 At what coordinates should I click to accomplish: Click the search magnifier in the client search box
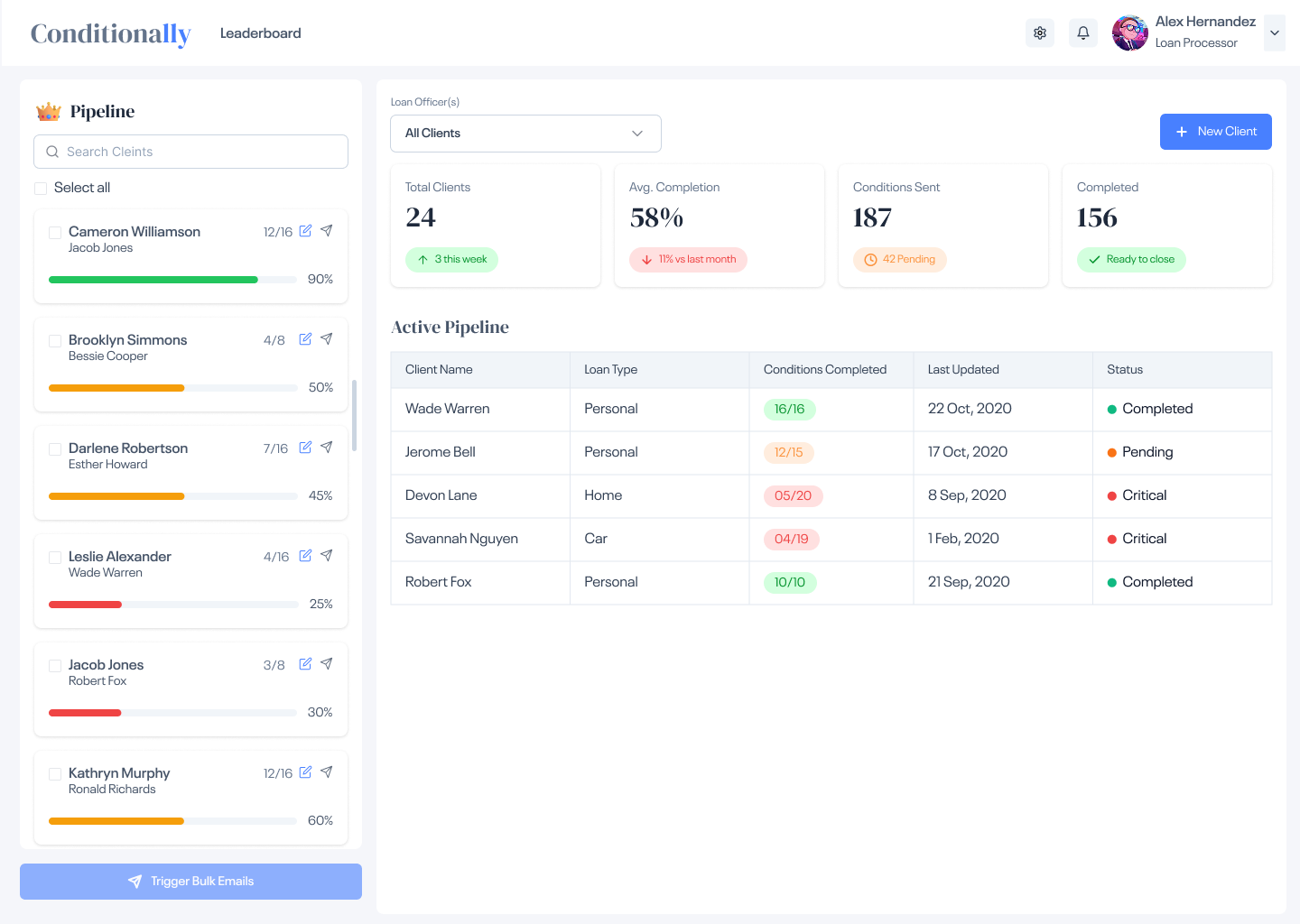point(52,152)
